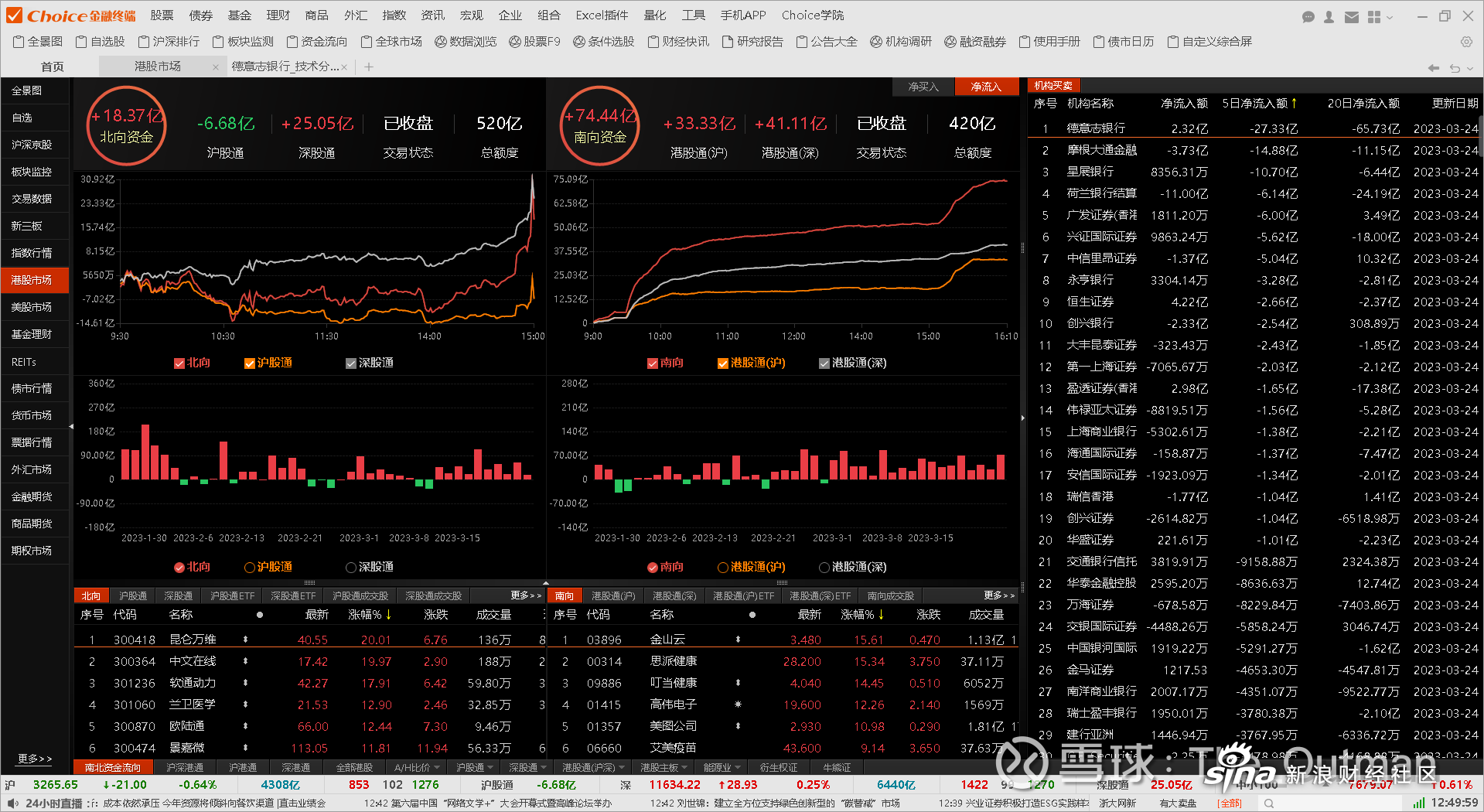Toggle 港股通(沪) line checkbox
This screenshot has width=1484, height=812.
pyautogui.click(x=723, y=363)
